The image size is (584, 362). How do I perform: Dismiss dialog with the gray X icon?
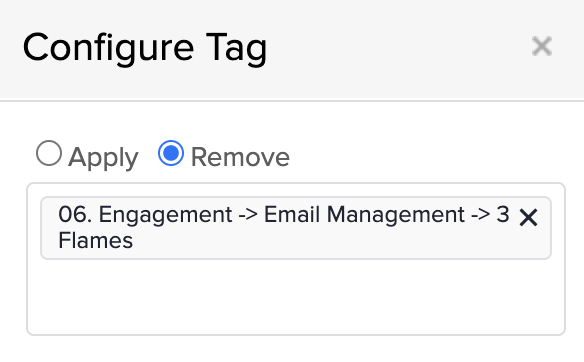[x=542, y=47]
